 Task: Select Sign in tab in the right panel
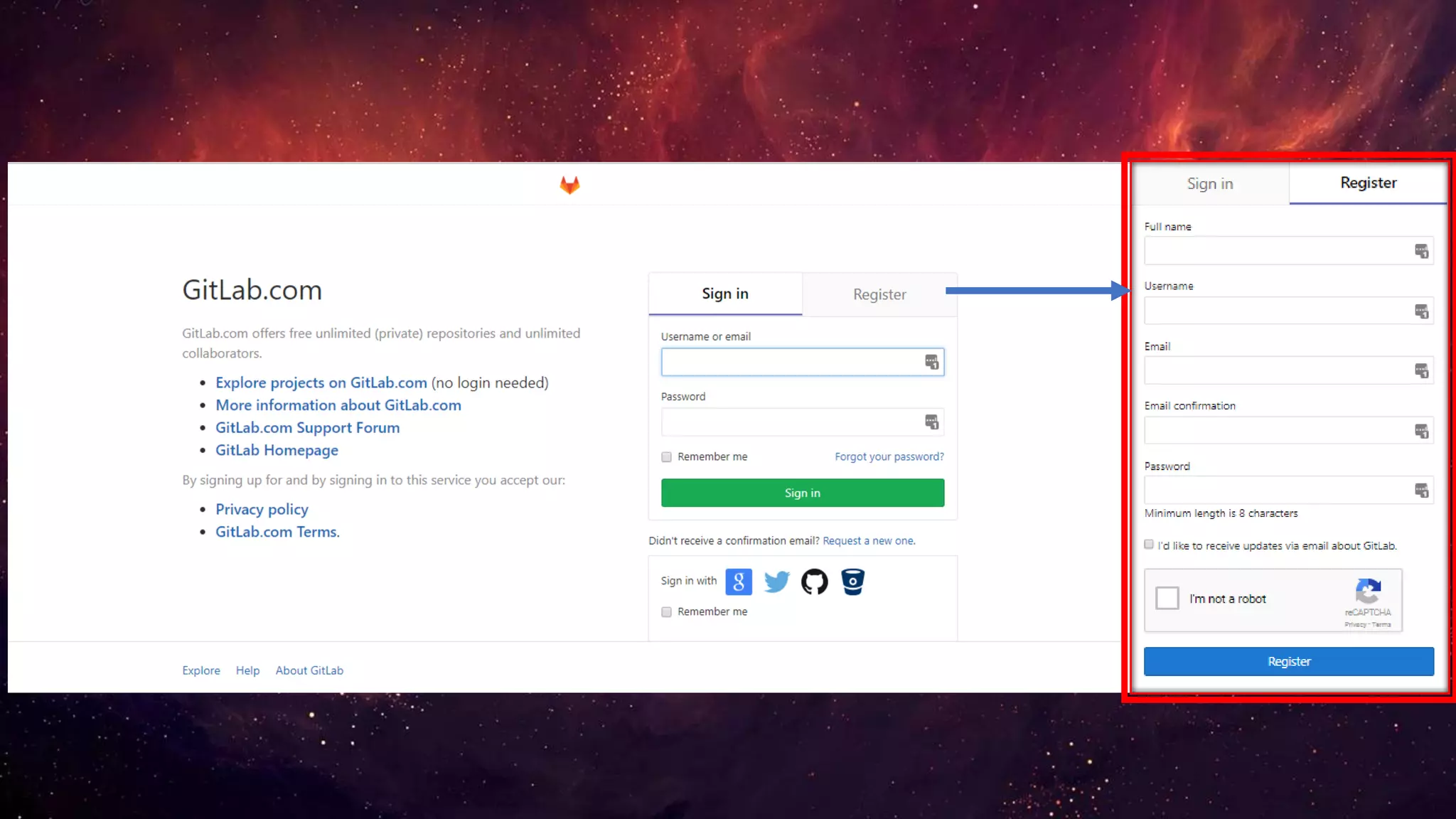click(1210, 183)
